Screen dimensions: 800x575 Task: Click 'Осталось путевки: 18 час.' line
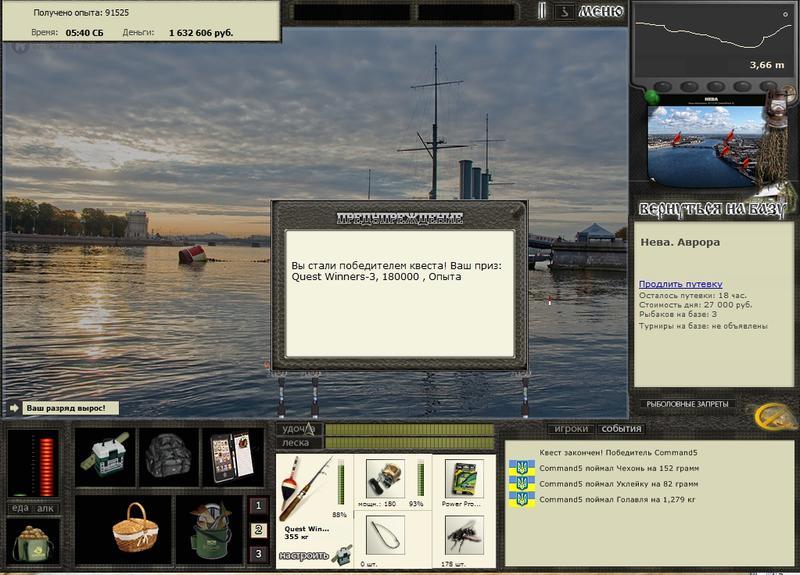(692, 295)
